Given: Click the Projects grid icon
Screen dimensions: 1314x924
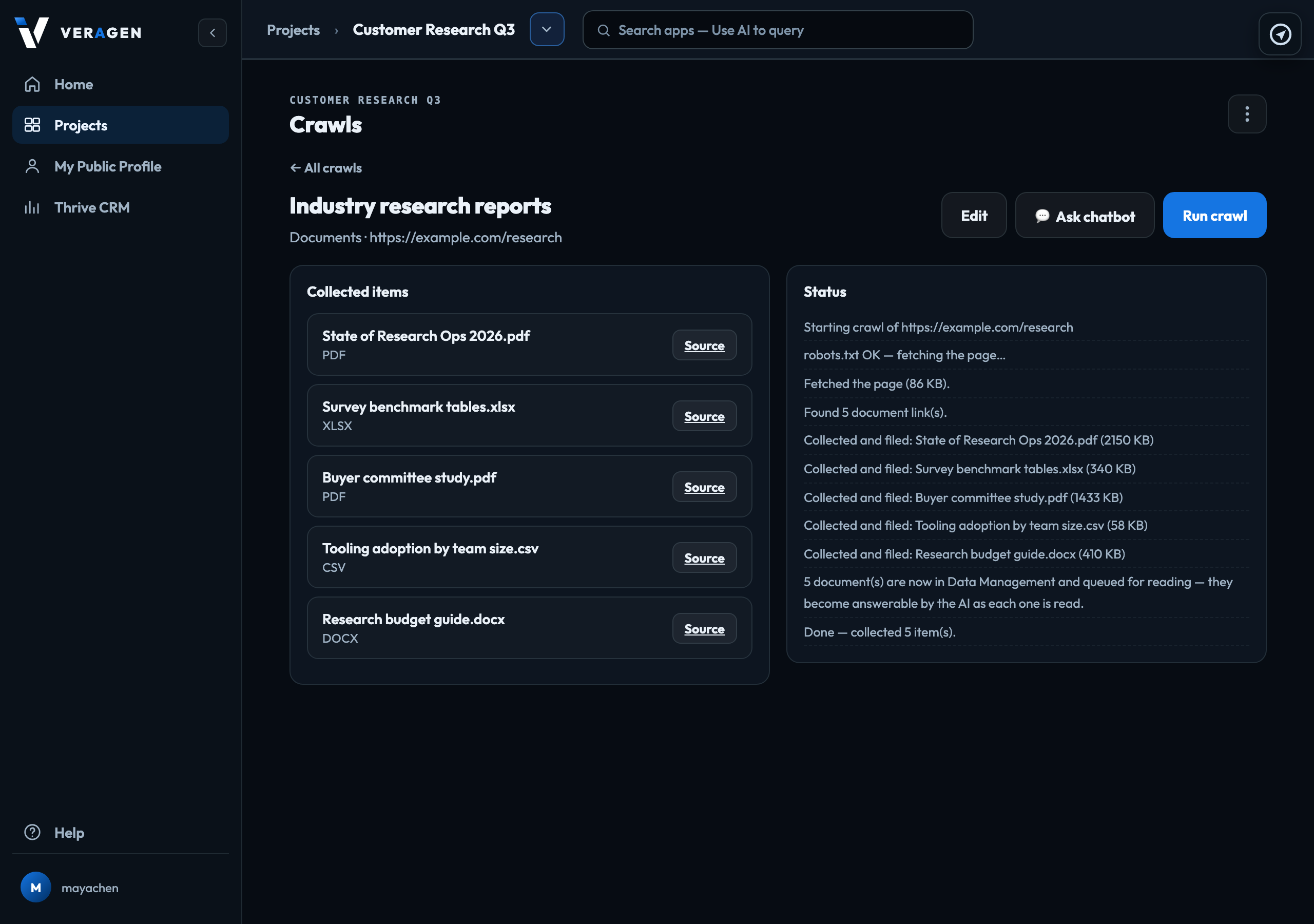Looking at the screenshot, I should [x=32, y=125].
